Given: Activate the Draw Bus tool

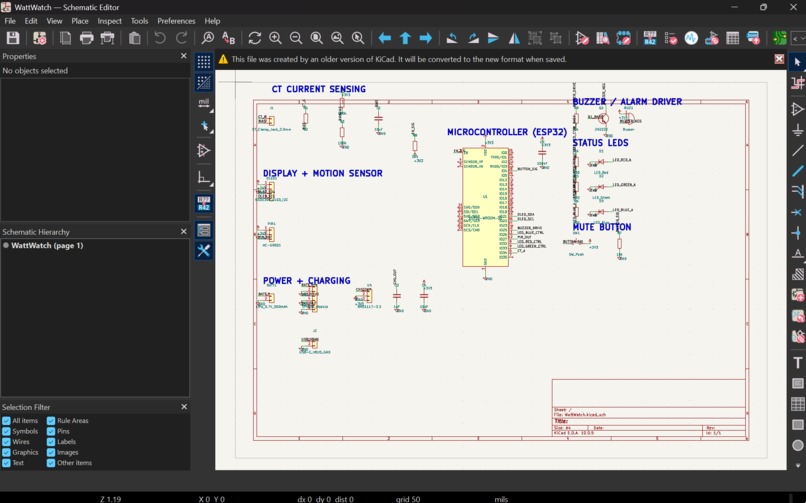Looking at the screenshot, I should 797,171.
